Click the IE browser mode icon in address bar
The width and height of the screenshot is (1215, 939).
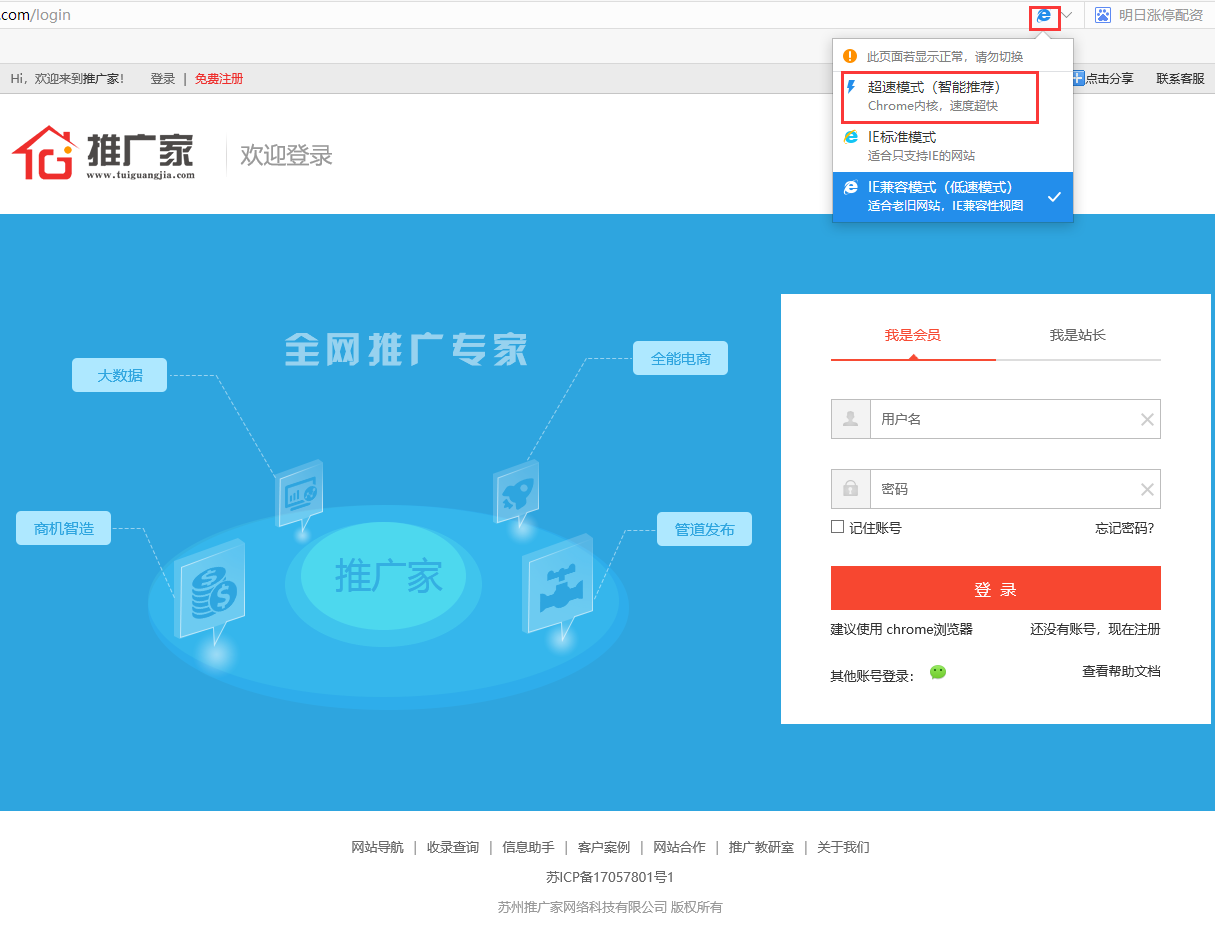coord(1044,15)
